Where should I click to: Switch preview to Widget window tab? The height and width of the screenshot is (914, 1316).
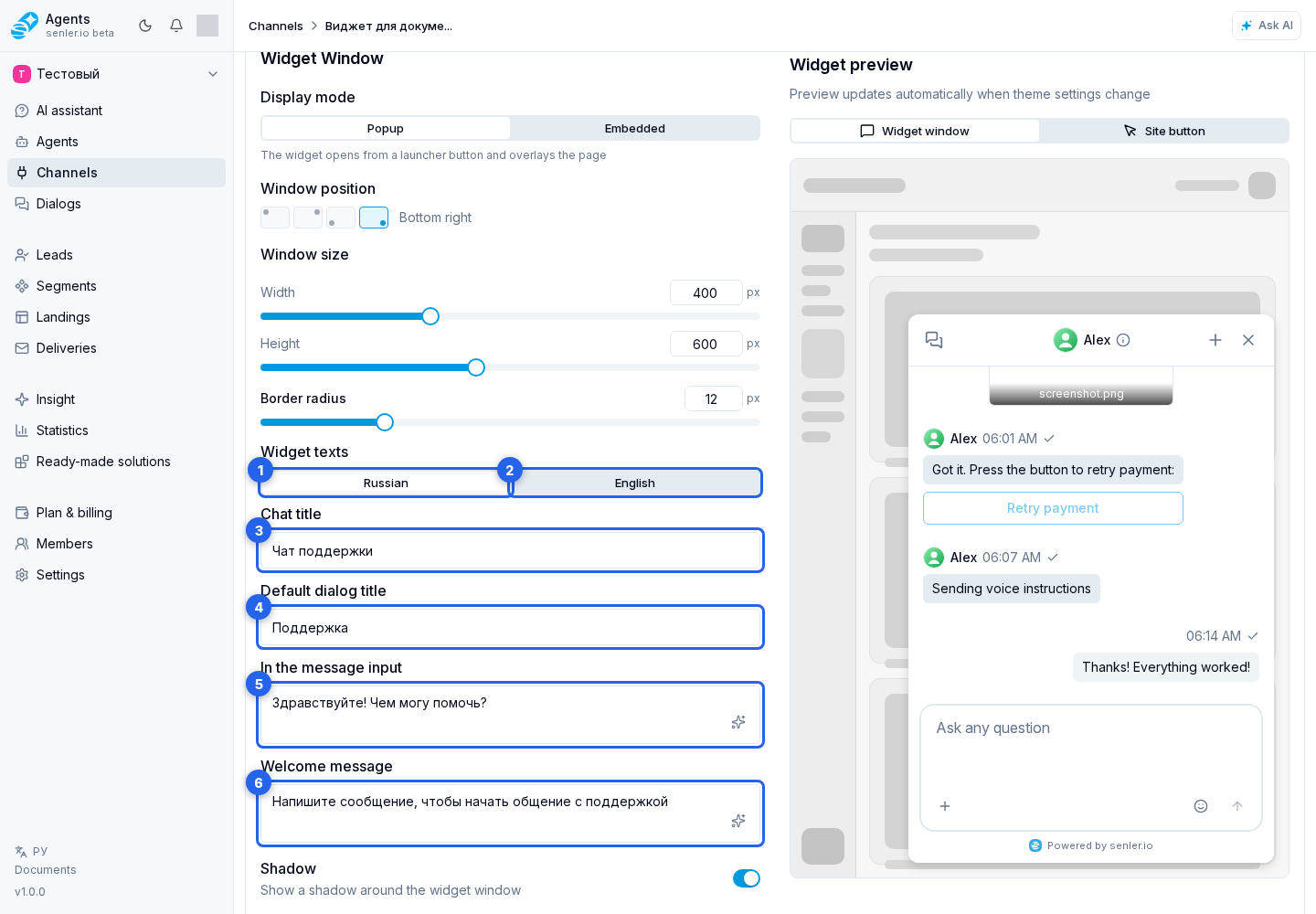[915, 131]
